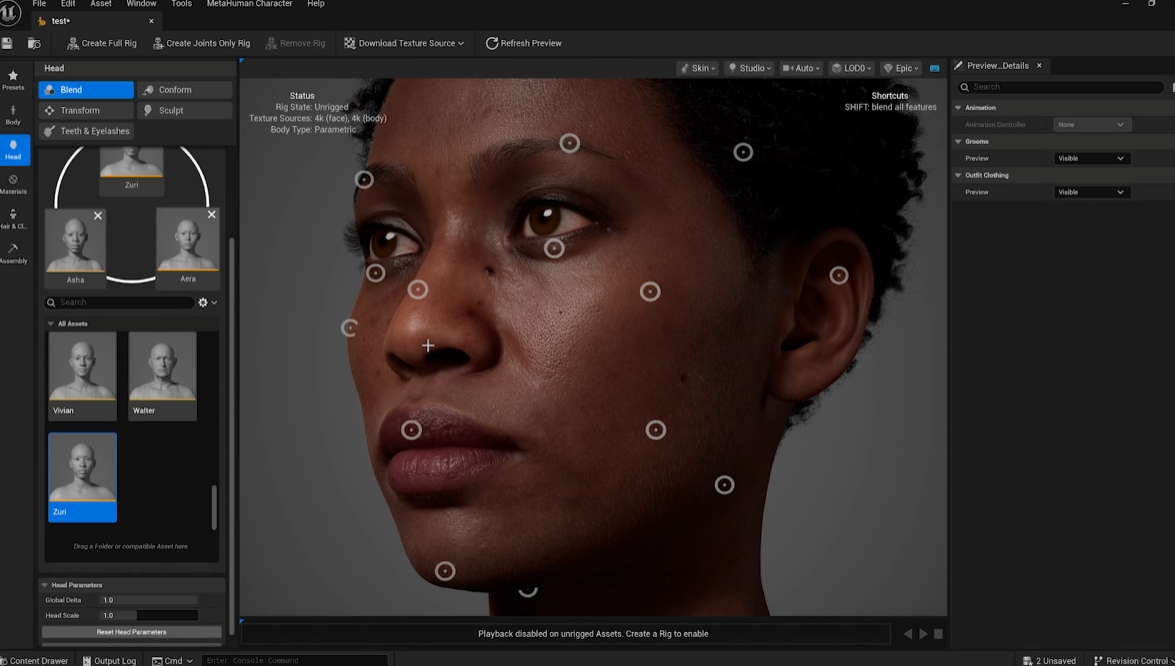The image size is (1175, 666).
Task: Select the ear blend control point
Action: point(839,276)
